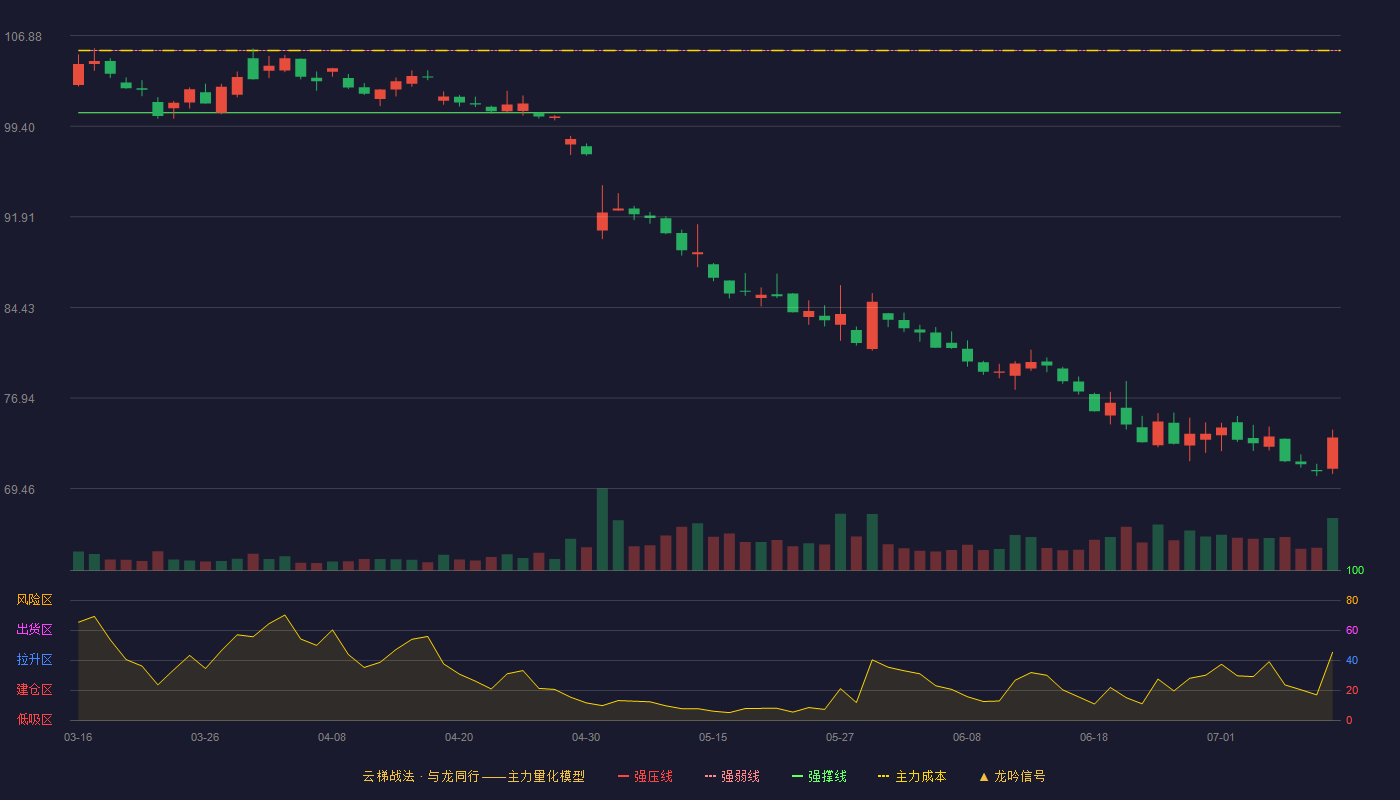
Task: Click the 05-15 date label
Action: point(713,737)
